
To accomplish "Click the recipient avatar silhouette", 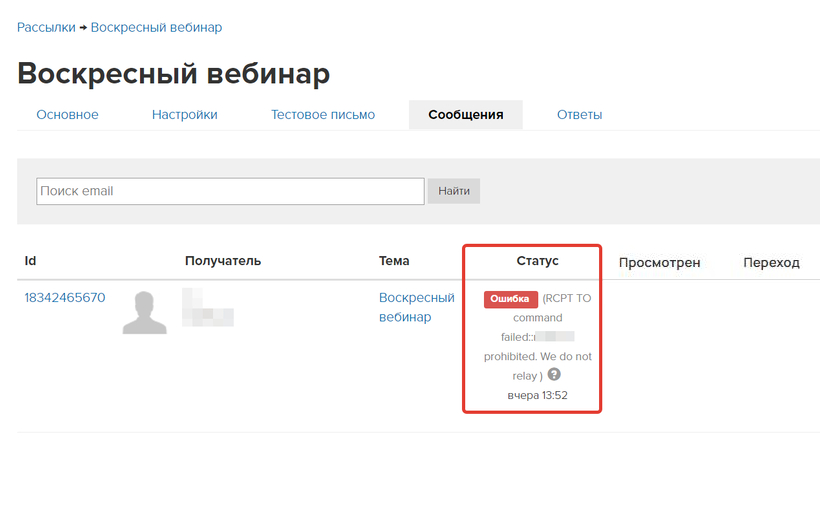I will [144, 312].
